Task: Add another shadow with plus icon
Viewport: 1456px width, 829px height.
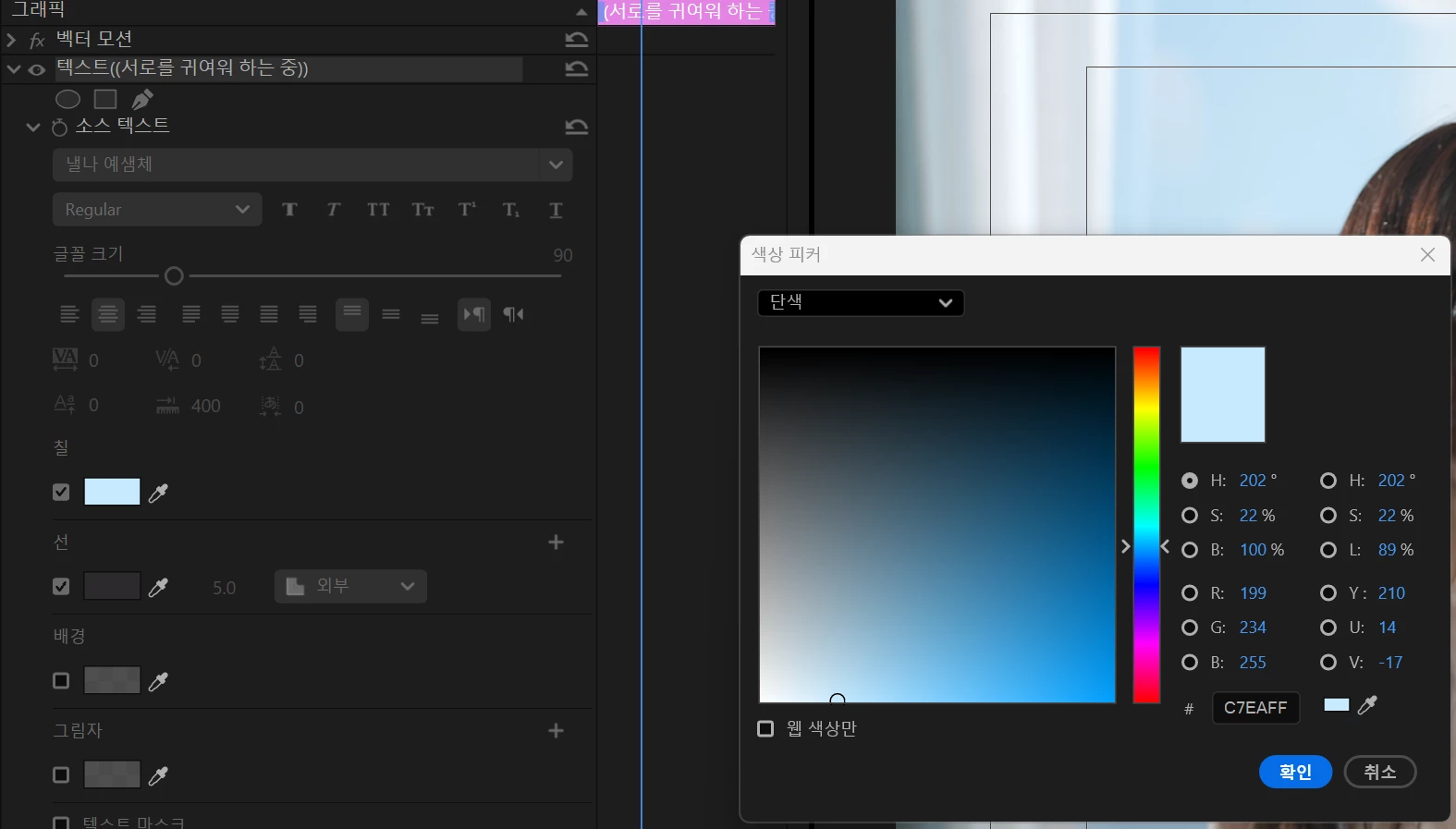Action: 556,731
